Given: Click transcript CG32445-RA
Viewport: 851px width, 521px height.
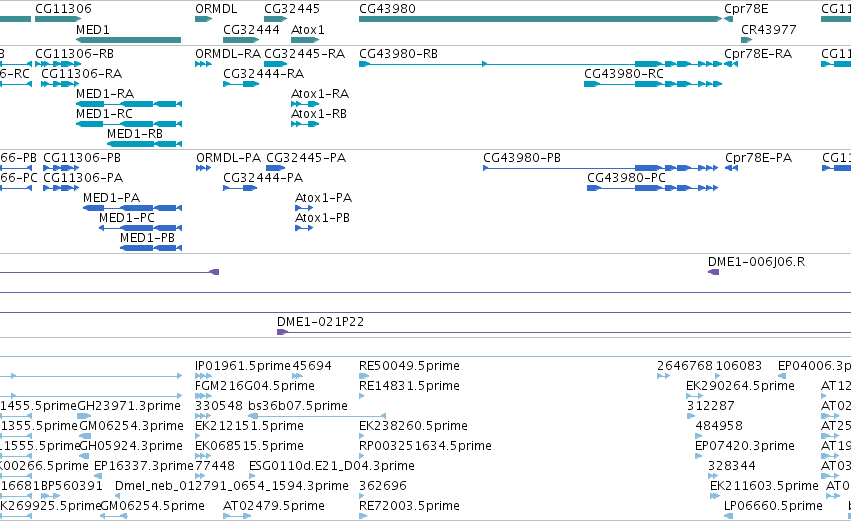Looking at the screenshot, I should coord(276,64).
